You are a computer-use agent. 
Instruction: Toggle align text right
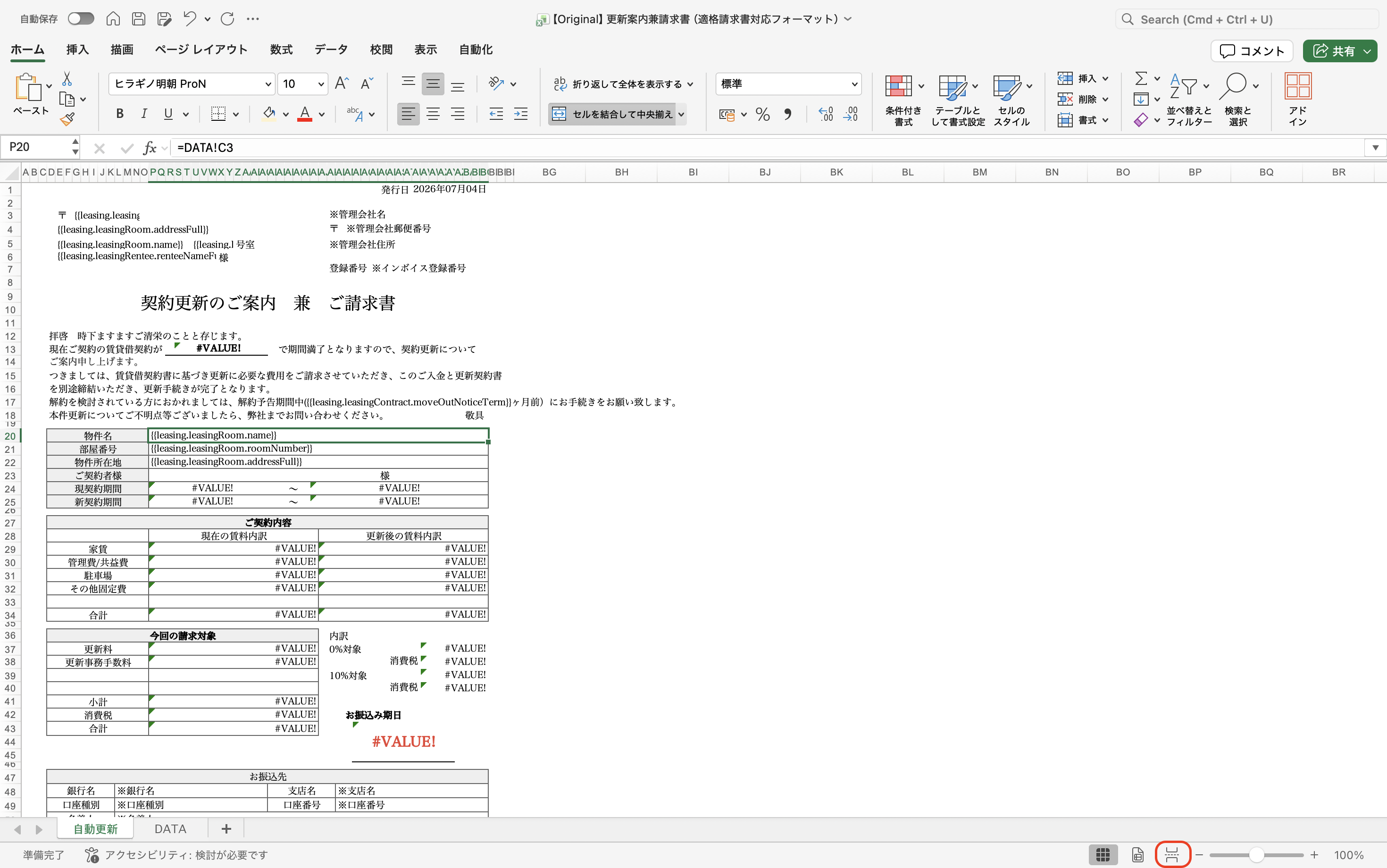[x=458, y=114]
